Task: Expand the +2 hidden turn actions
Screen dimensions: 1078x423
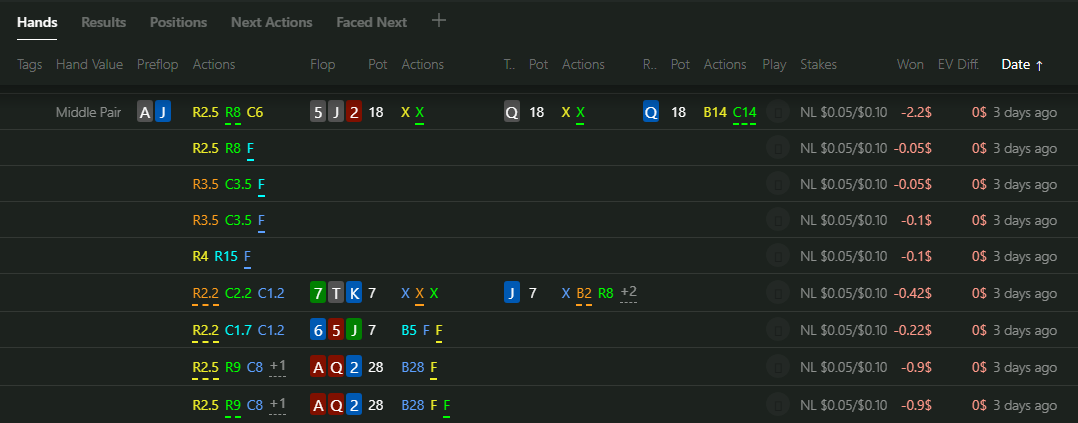Action: point(628,292)
